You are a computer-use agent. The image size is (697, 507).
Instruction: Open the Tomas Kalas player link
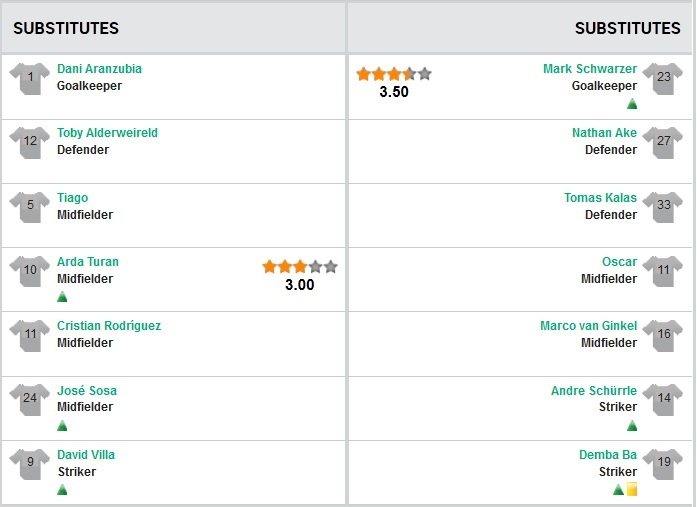(600, 198)
